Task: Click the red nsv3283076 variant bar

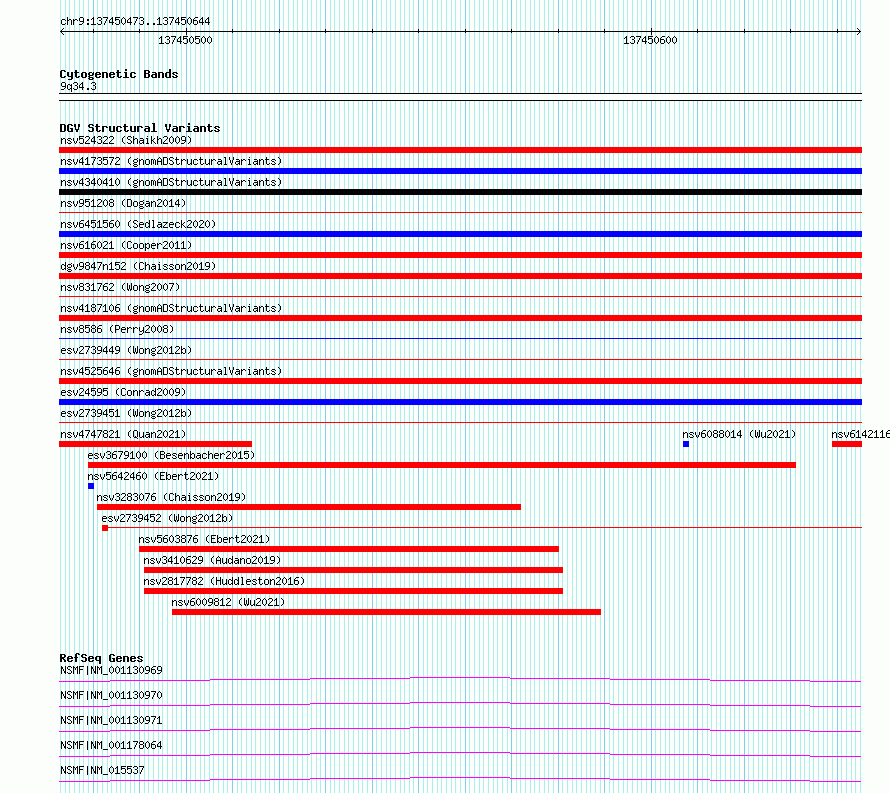Action: (309, 507)
